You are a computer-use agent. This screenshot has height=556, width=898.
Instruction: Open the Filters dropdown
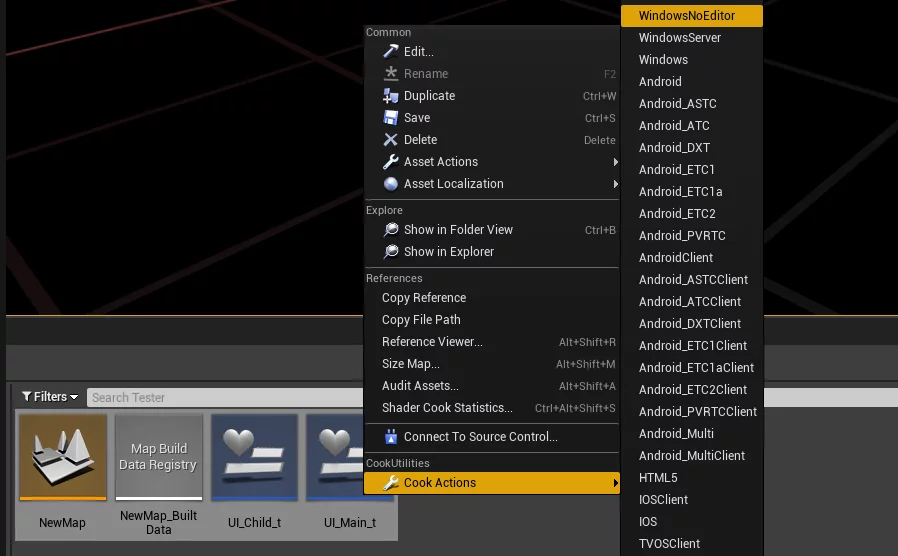(x=50, y=397)
